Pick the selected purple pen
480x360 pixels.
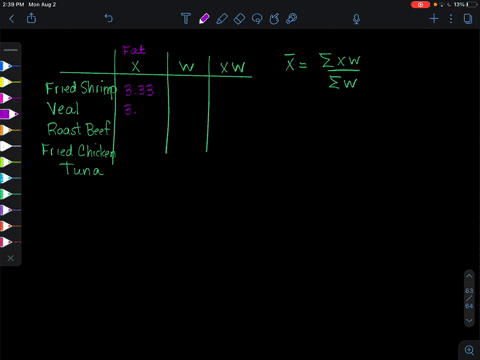click(x=9, y=114)
